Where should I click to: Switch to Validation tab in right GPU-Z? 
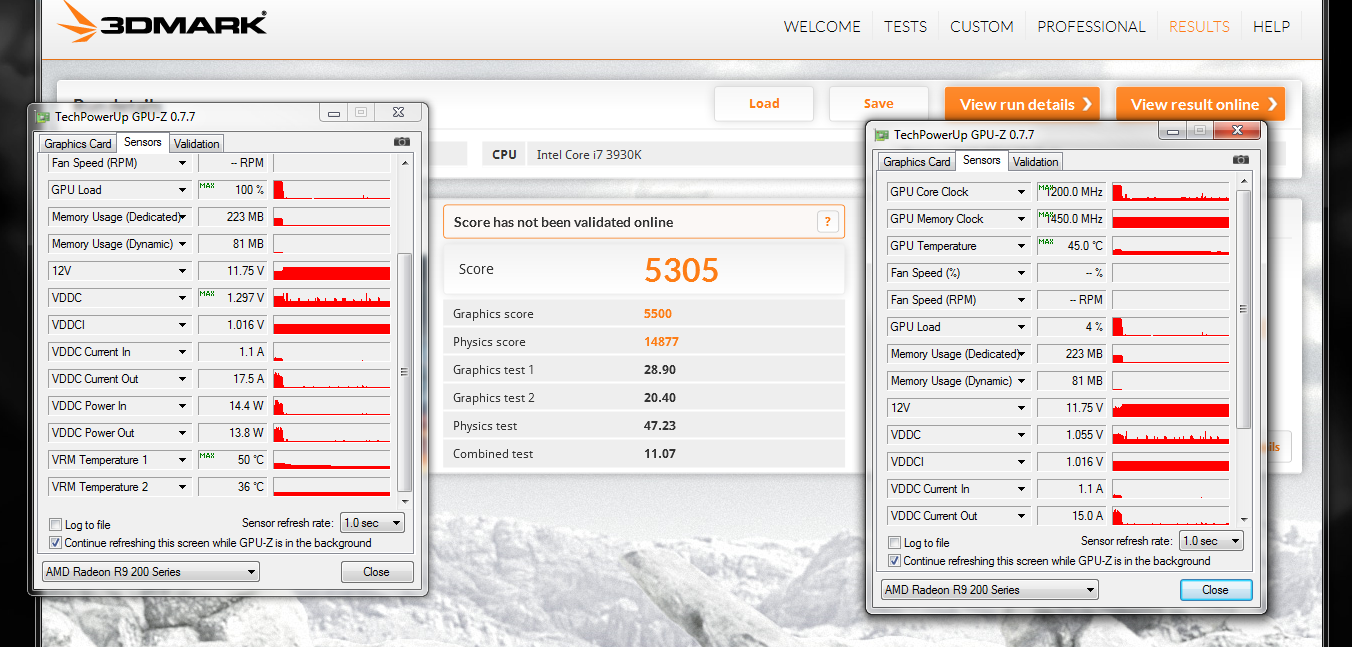[1035, 162]
